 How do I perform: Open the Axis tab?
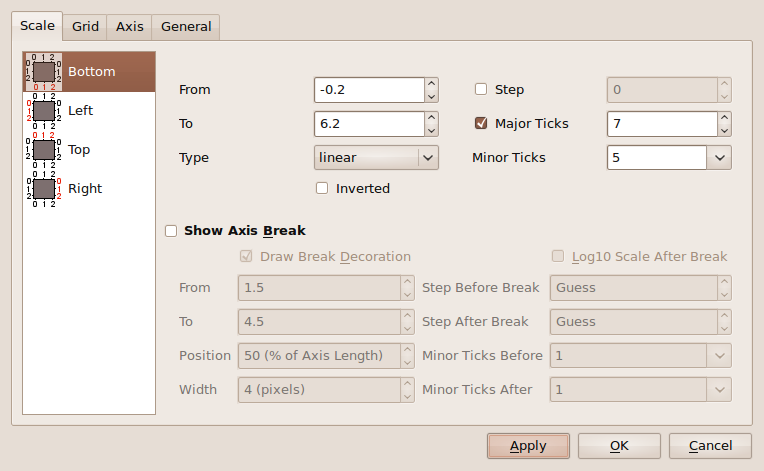click(130, 27)
